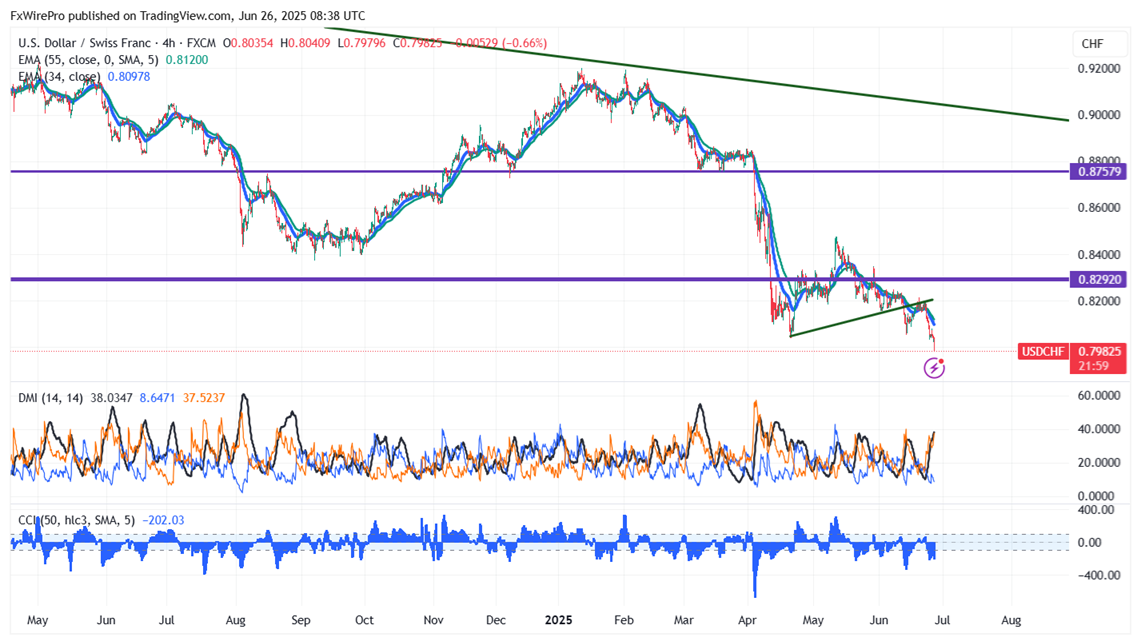Click the low price L0.79796
Image resolution: width=1133 pixels, height=641 pixels.
(361, 43)
